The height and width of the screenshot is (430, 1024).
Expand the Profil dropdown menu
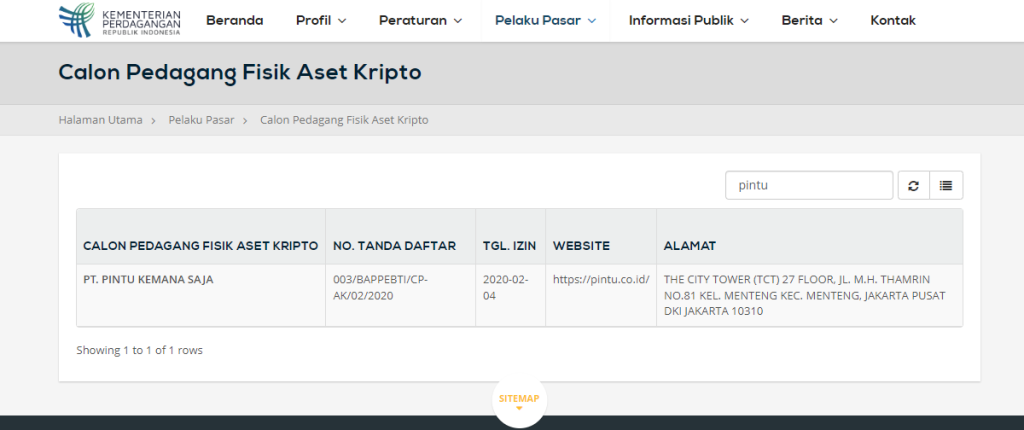coord(321,20)
